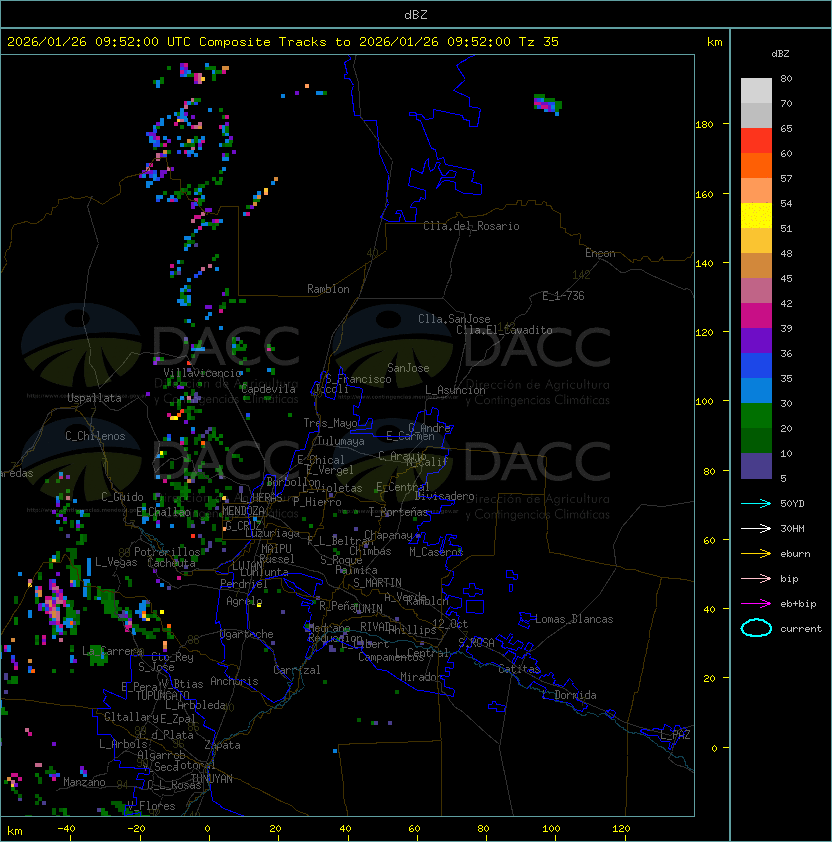
Task: Click the 'Villavicencio' map label
Action: [203, 373]
